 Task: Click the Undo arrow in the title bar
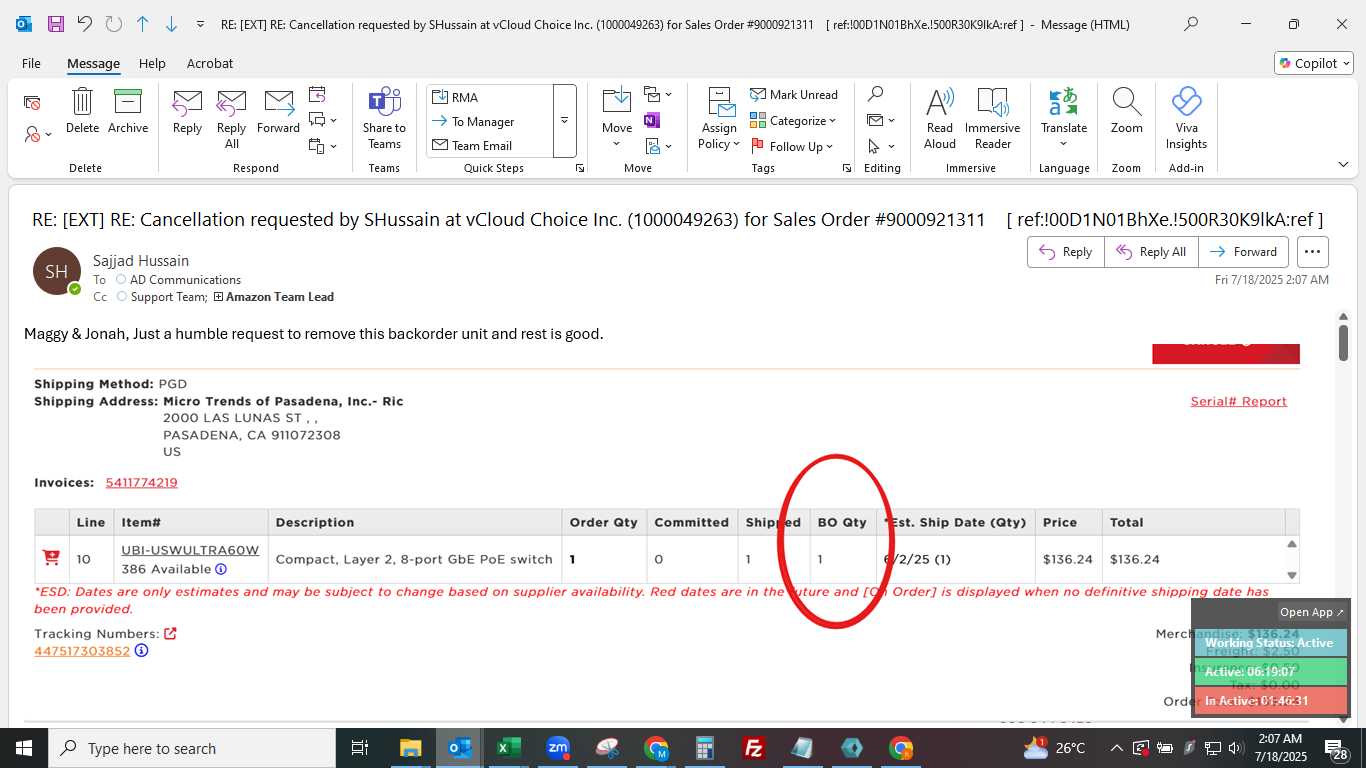tap(84, 24)
